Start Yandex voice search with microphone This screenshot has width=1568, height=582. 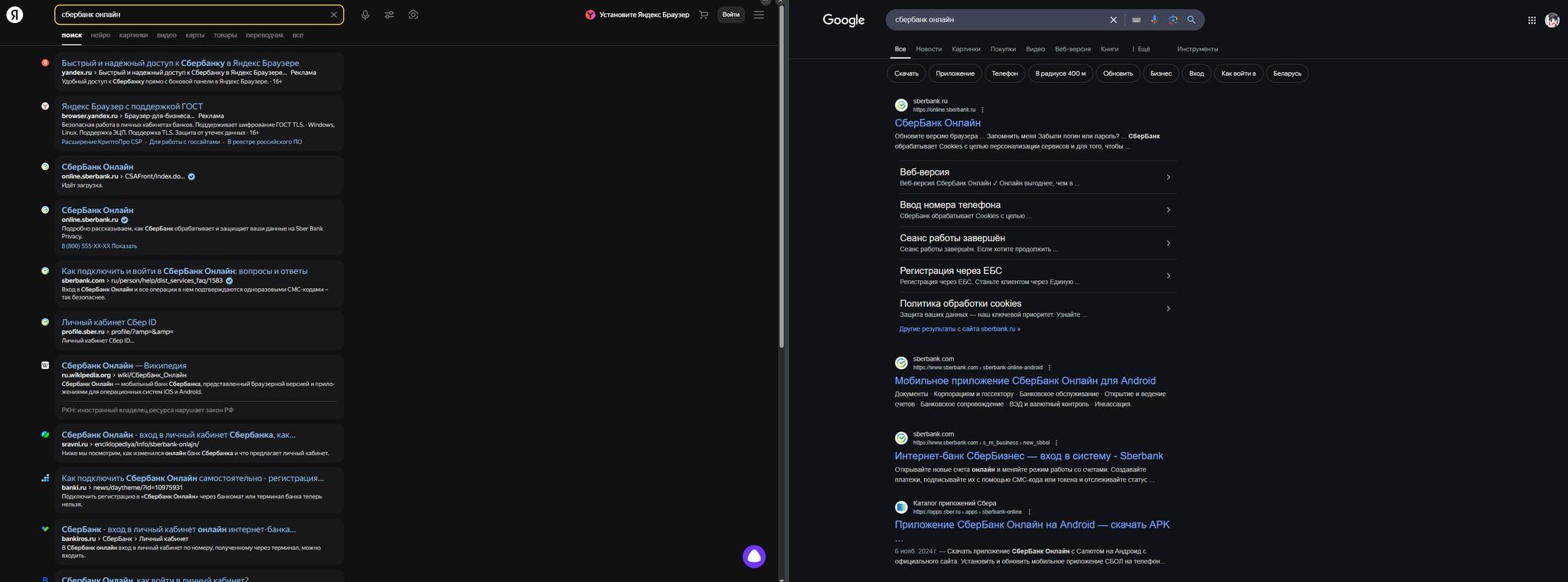pyautogui.click(x=365, y=15)
